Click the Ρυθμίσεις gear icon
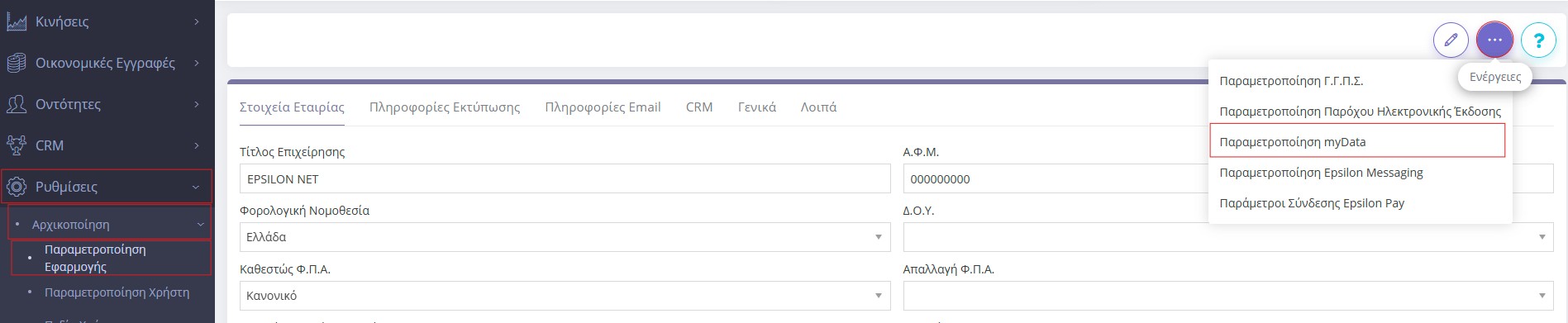The height and width of the screenshot is (323, 1568). tap(17, 187)
